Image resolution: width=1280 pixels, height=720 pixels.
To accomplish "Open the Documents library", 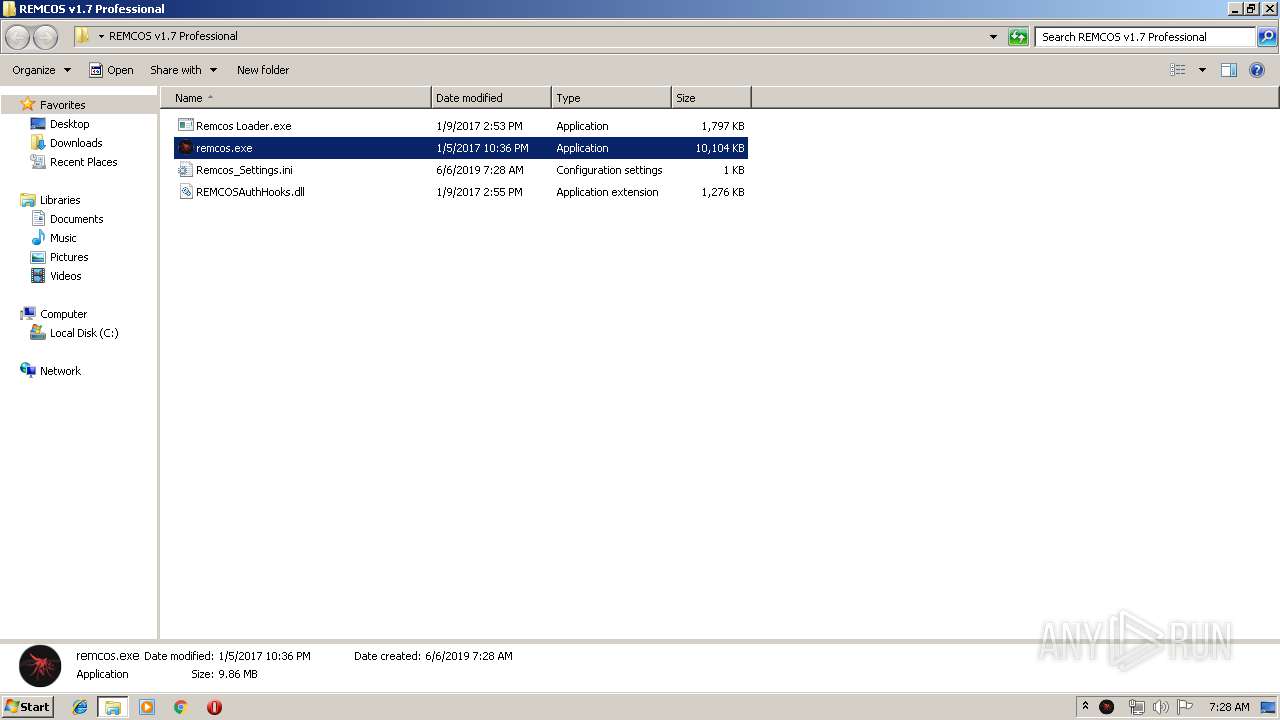I will click(x=76, y=219).
